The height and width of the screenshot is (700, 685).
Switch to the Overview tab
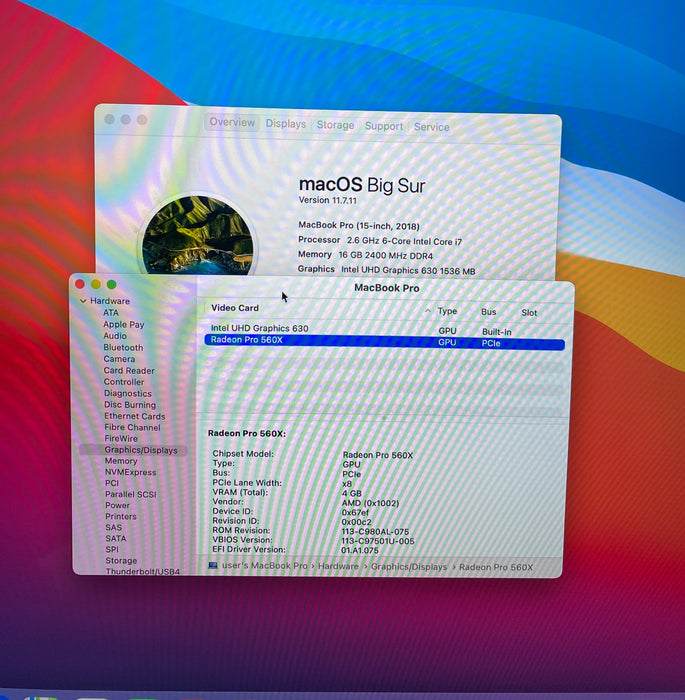pyautogui.click(x=232, y=122)
